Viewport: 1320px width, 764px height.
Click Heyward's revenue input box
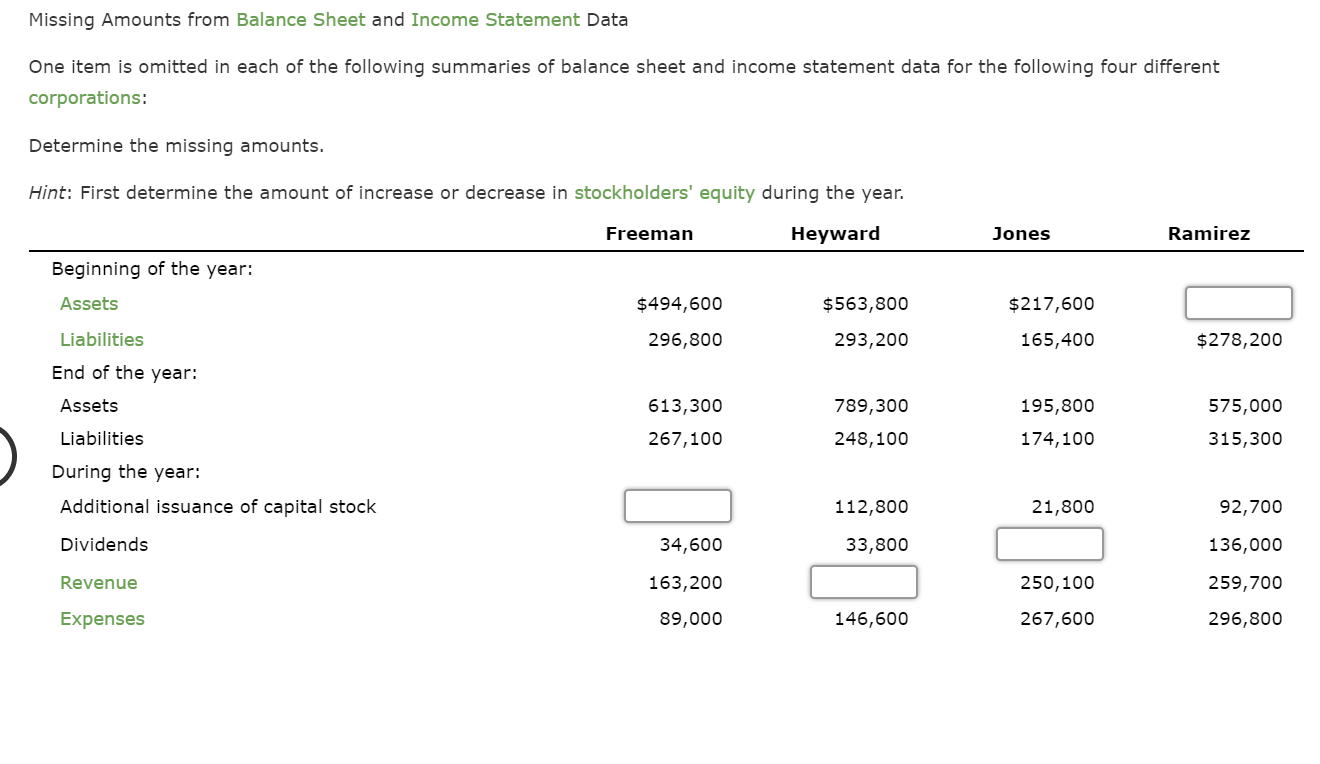point(864,582)
